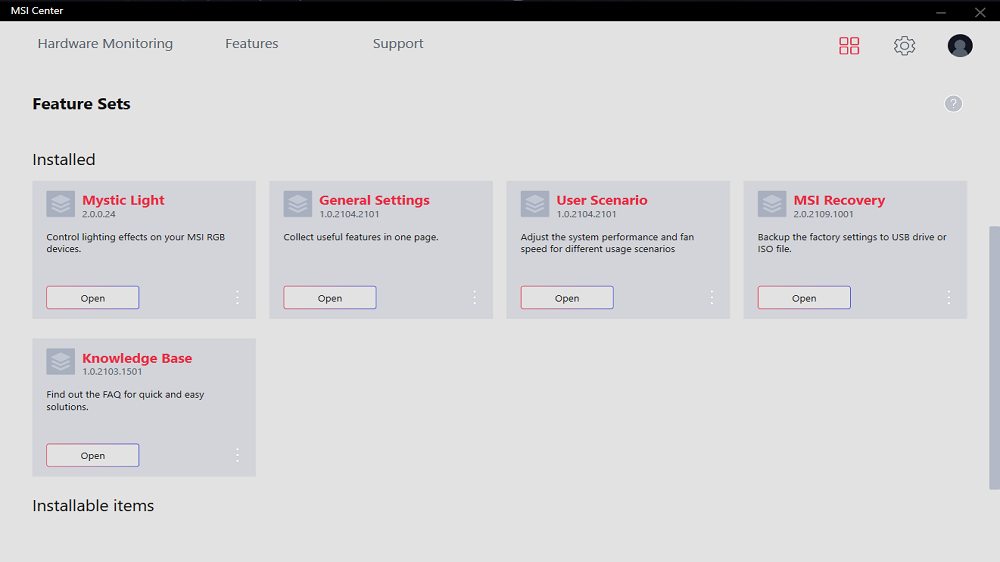Open User Scenario three-dot options menu
Image resolution: width=1000 pixels, height=562 pixels.
pyautogui.click(x=712, y=297)
